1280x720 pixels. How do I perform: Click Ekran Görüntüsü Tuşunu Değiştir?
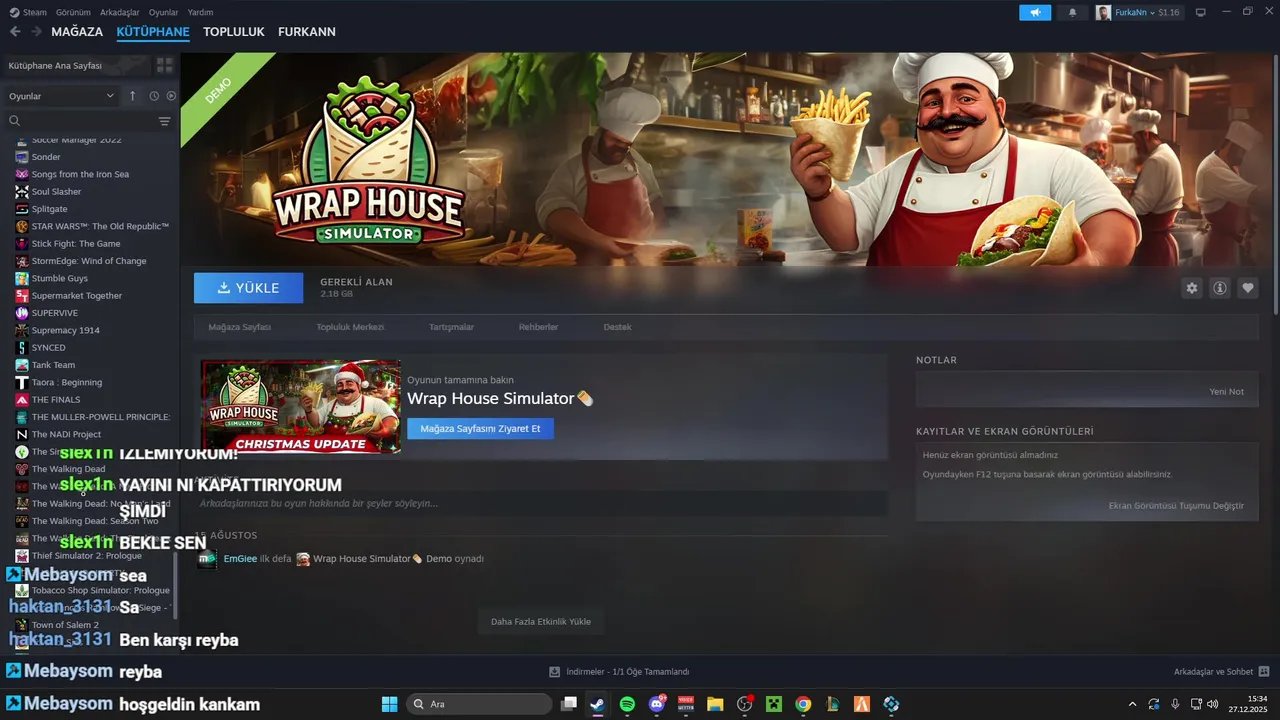click(1176, 506)
